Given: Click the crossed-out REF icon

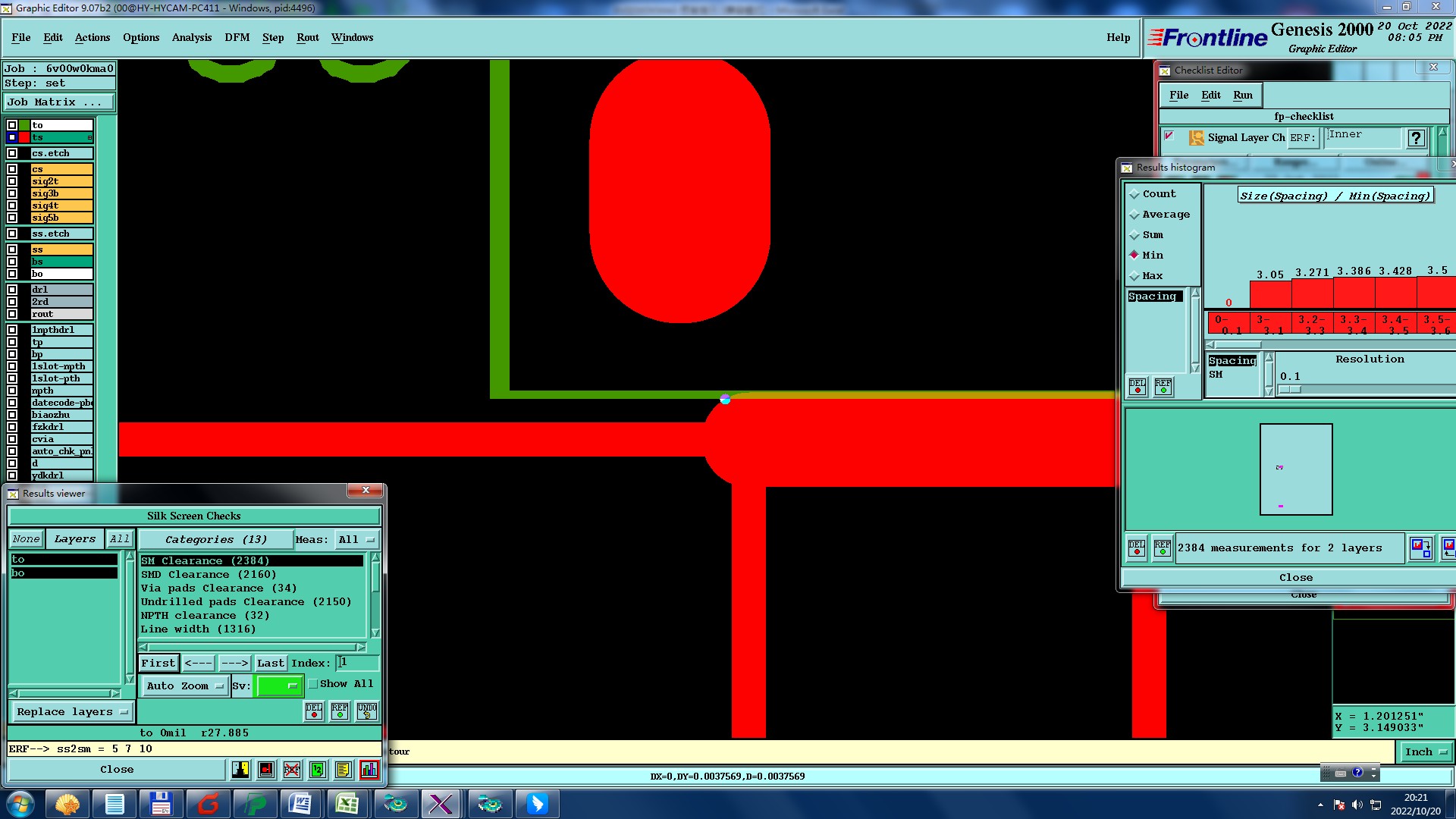Looking at the screenshot, I should (x=292, y=770).
